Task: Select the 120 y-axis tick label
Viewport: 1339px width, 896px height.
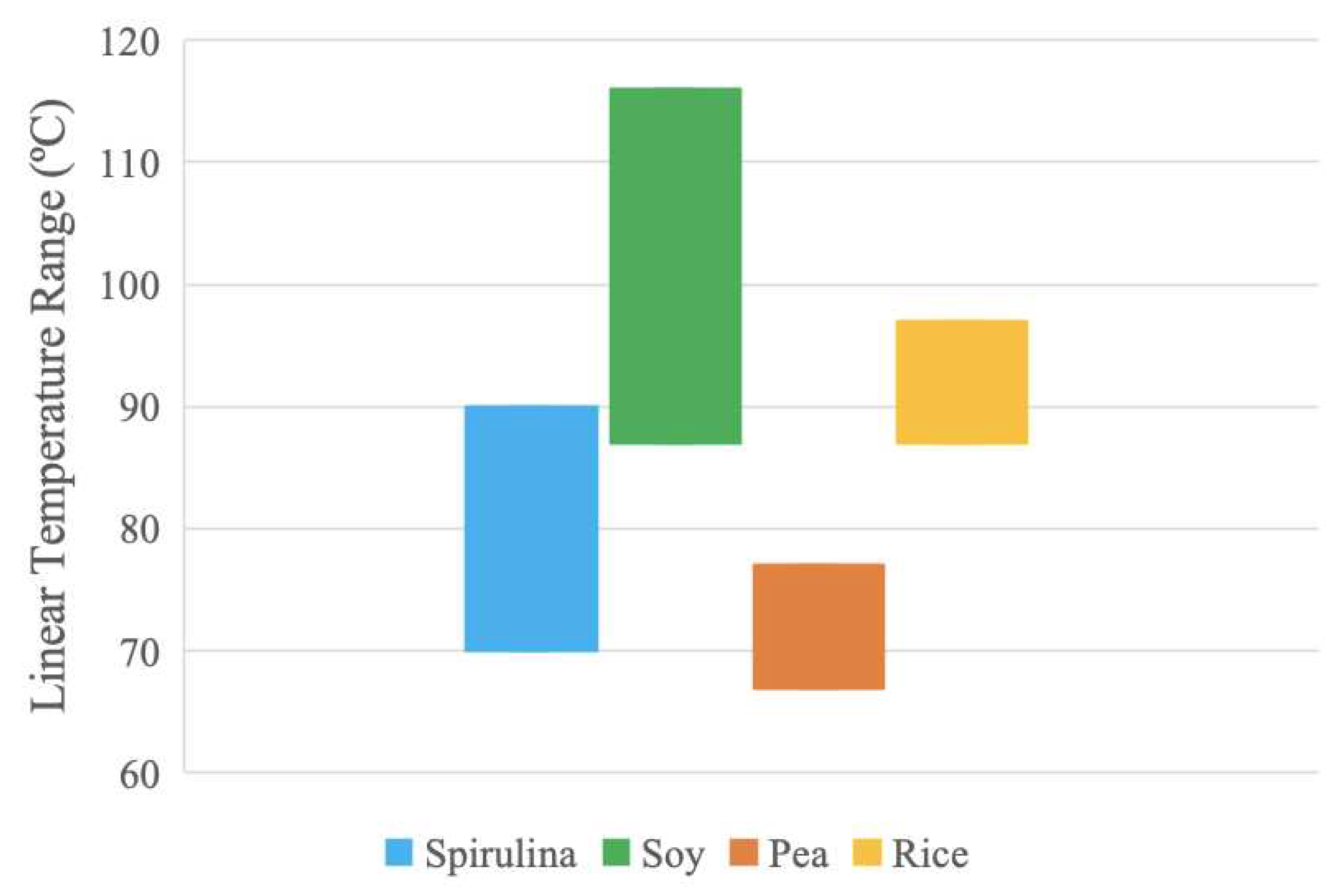Action: click(x=129, y=43)
